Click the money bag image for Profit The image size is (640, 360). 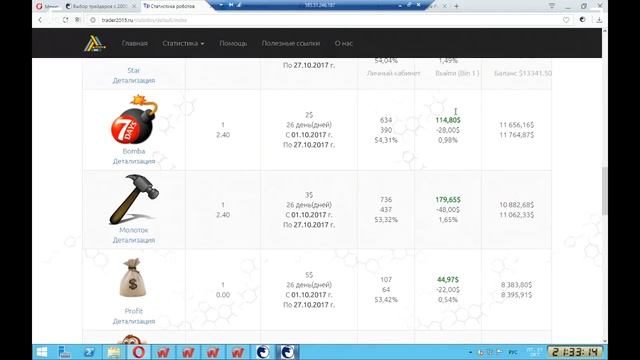click(133, 278)
